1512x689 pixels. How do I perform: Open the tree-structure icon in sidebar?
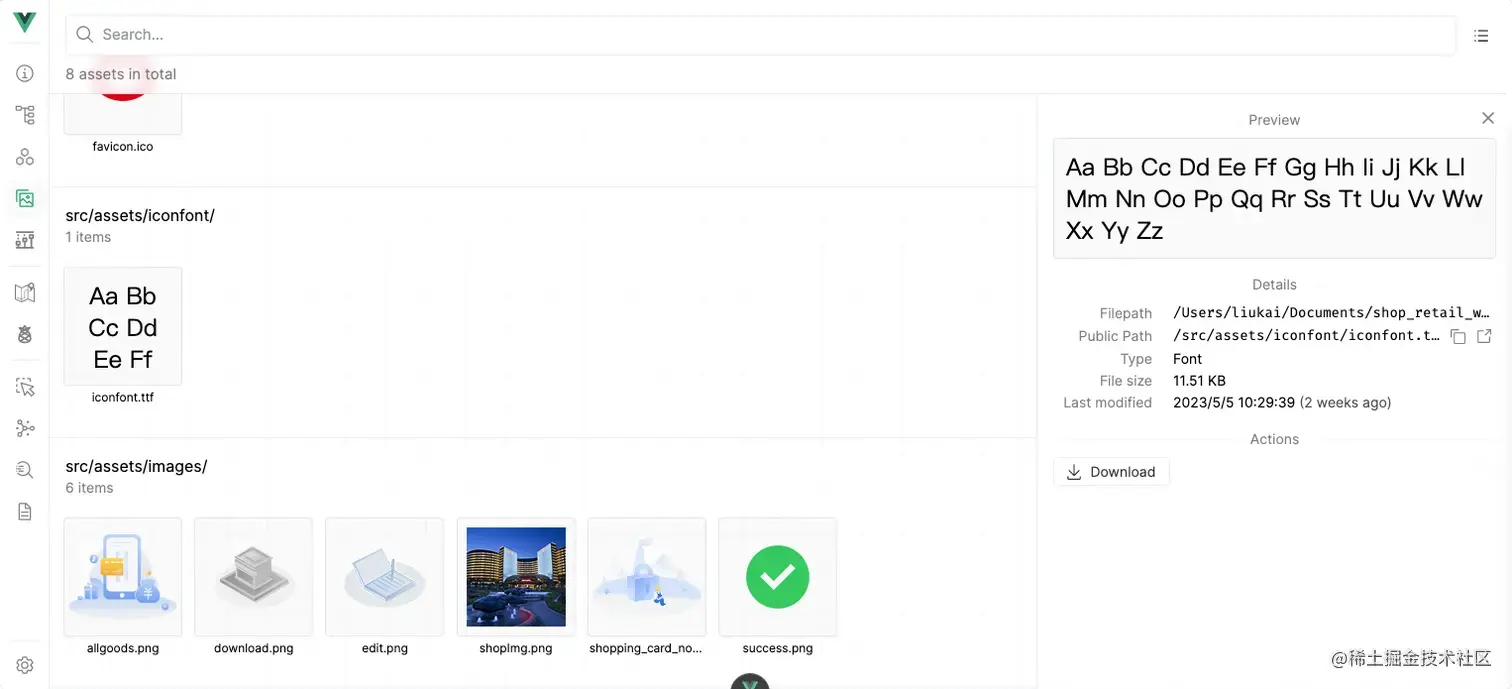(x=25, y=115)
